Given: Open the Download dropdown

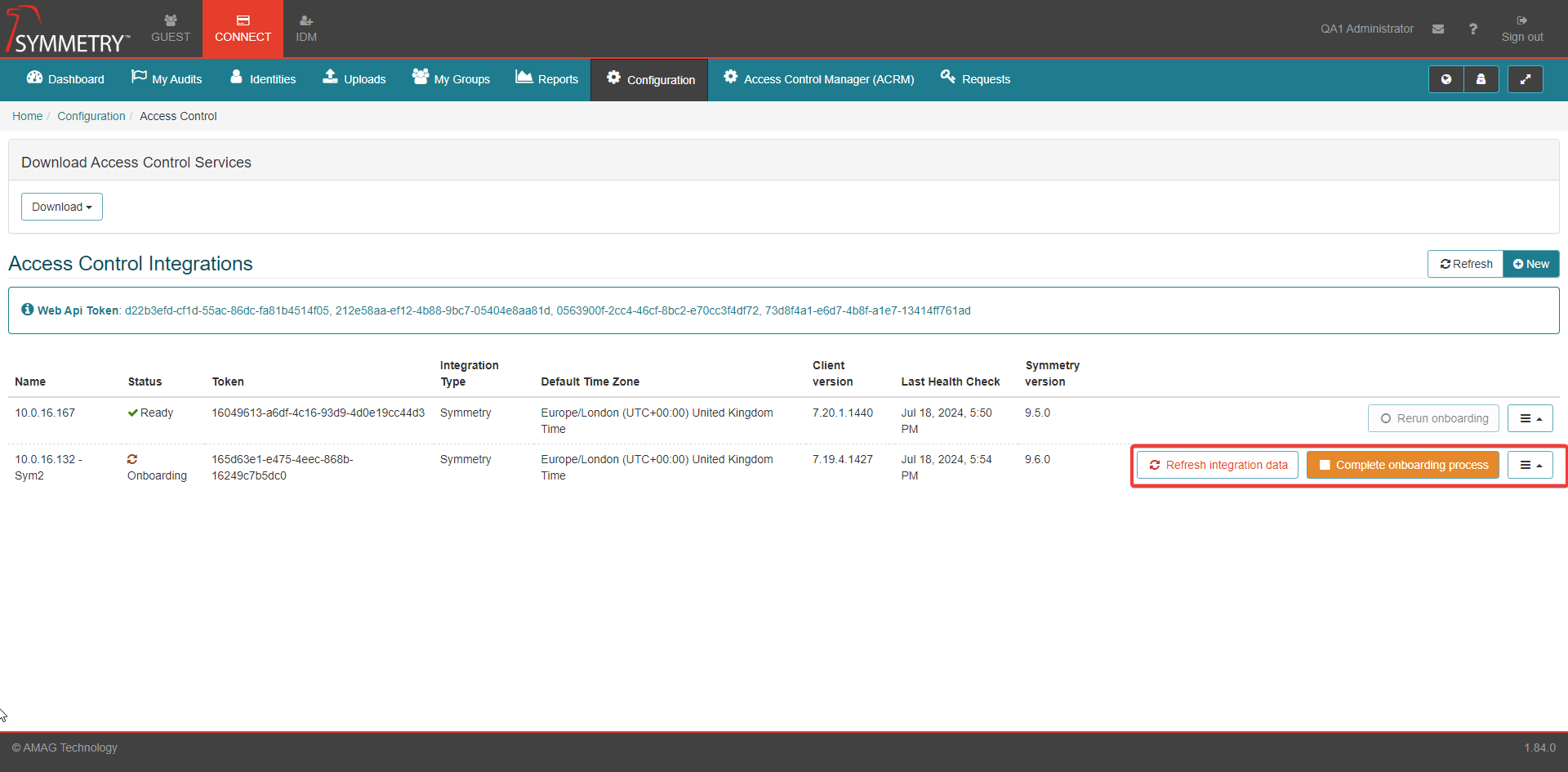Looking at the screenshot, I should pos(62,207).
